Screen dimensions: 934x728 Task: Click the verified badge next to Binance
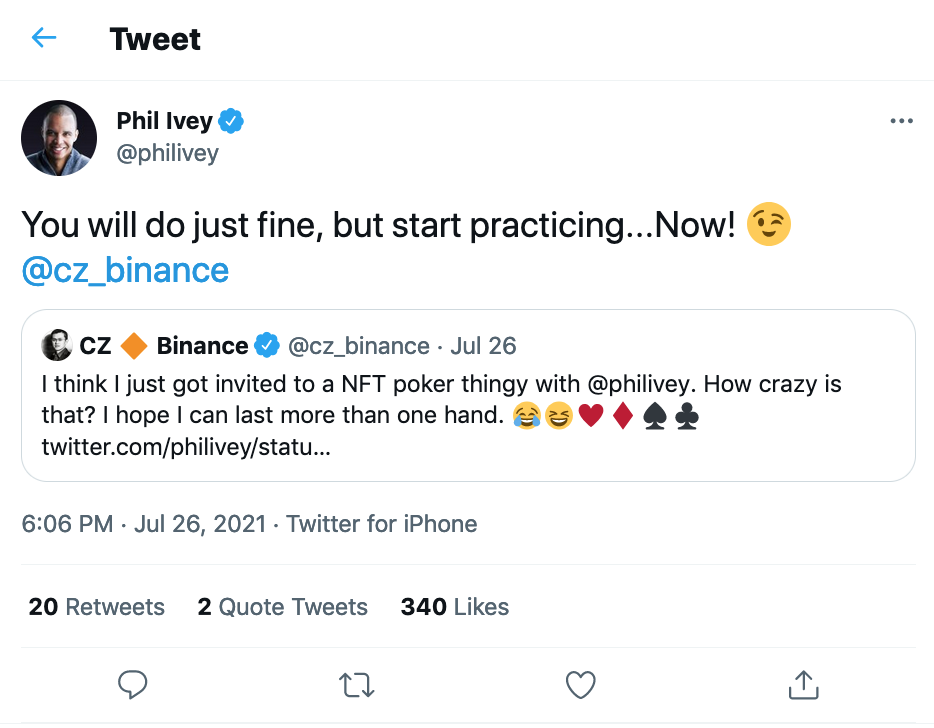[x=267, y=346]
